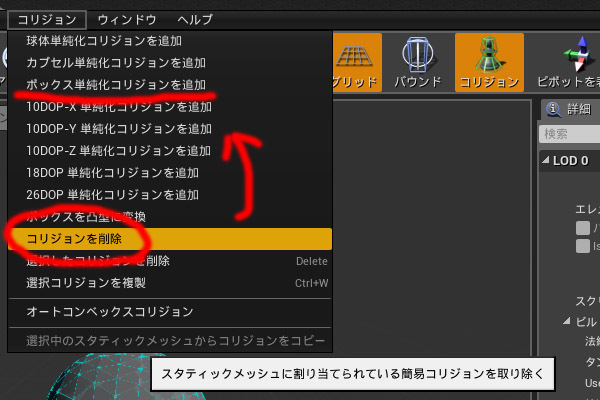Viewport: 600px width, 400px height.
Task: Toggle the first checkbox under LOD 0
Action: [583, 228]
